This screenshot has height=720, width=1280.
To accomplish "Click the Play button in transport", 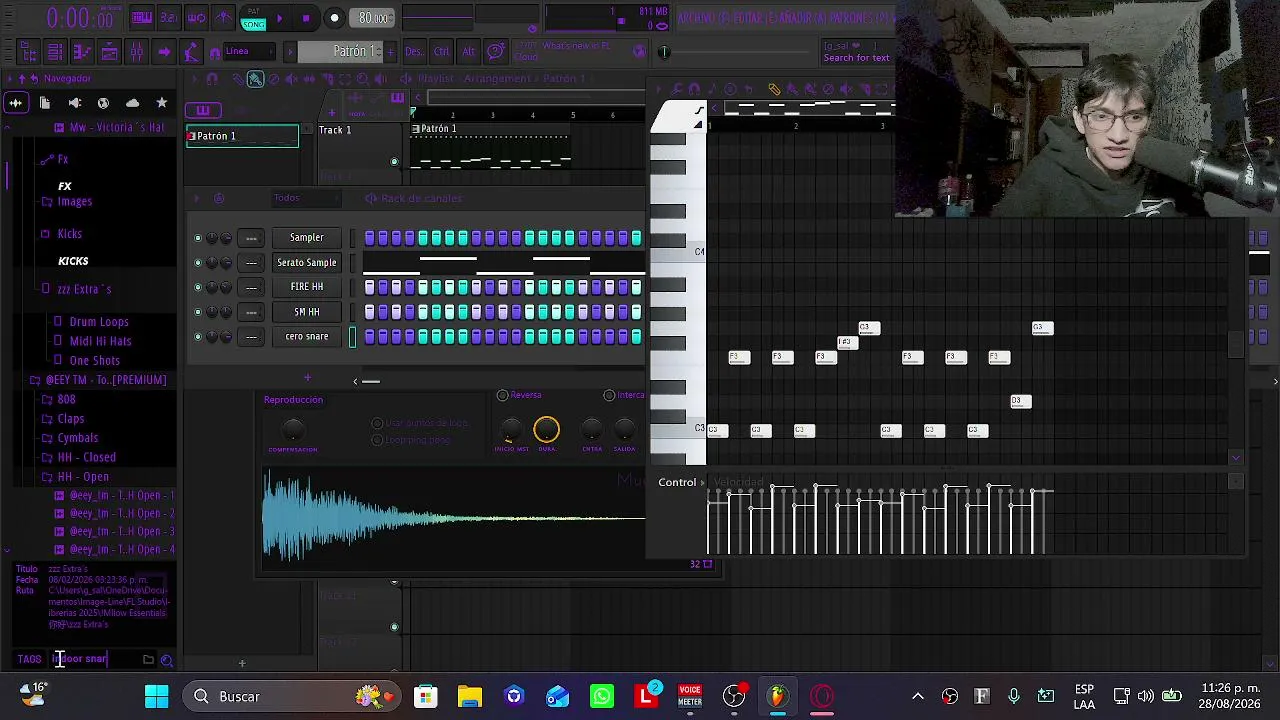I will coord(279,18).
